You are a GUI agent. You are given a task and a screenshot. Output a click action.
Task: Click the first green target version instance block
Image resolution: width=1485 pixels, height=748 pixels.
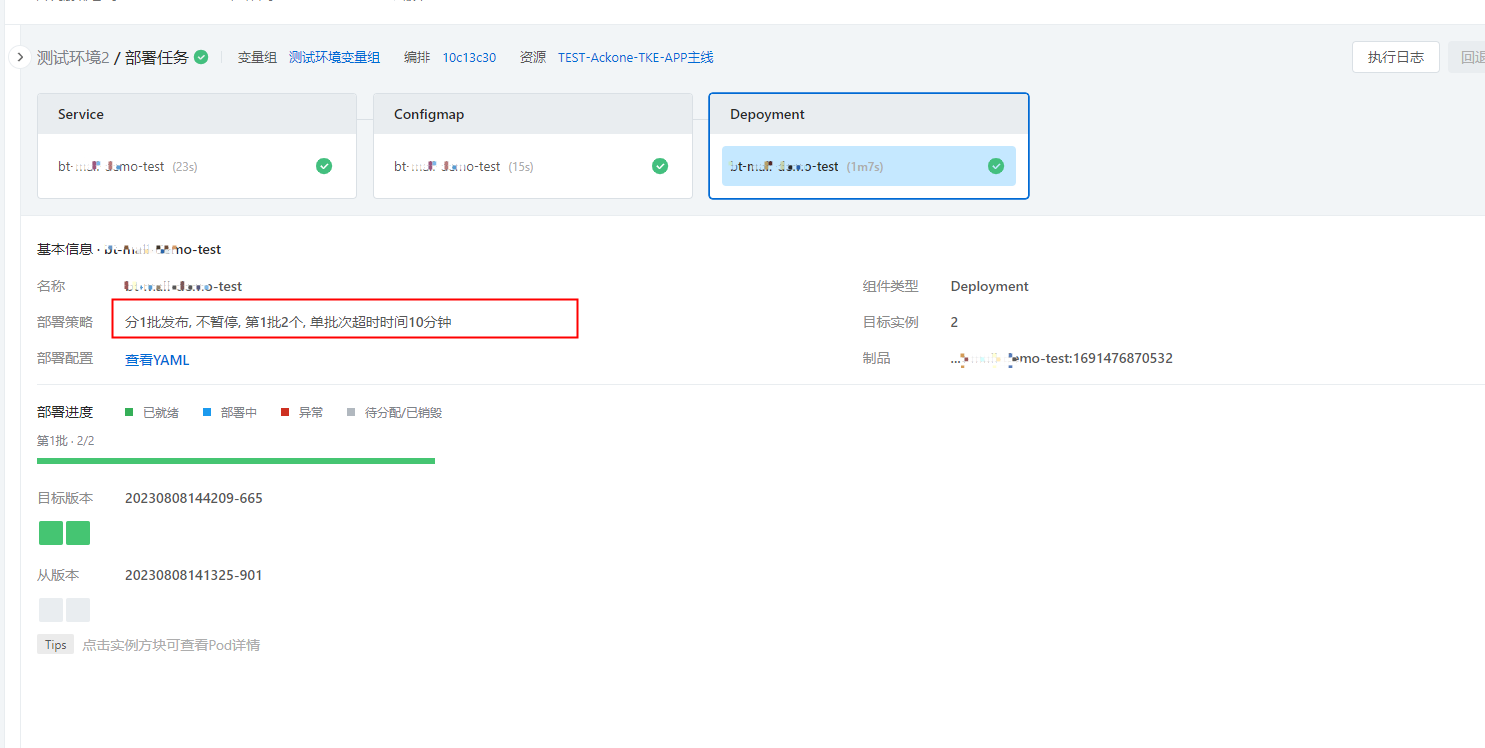click(x=51, y=533)
